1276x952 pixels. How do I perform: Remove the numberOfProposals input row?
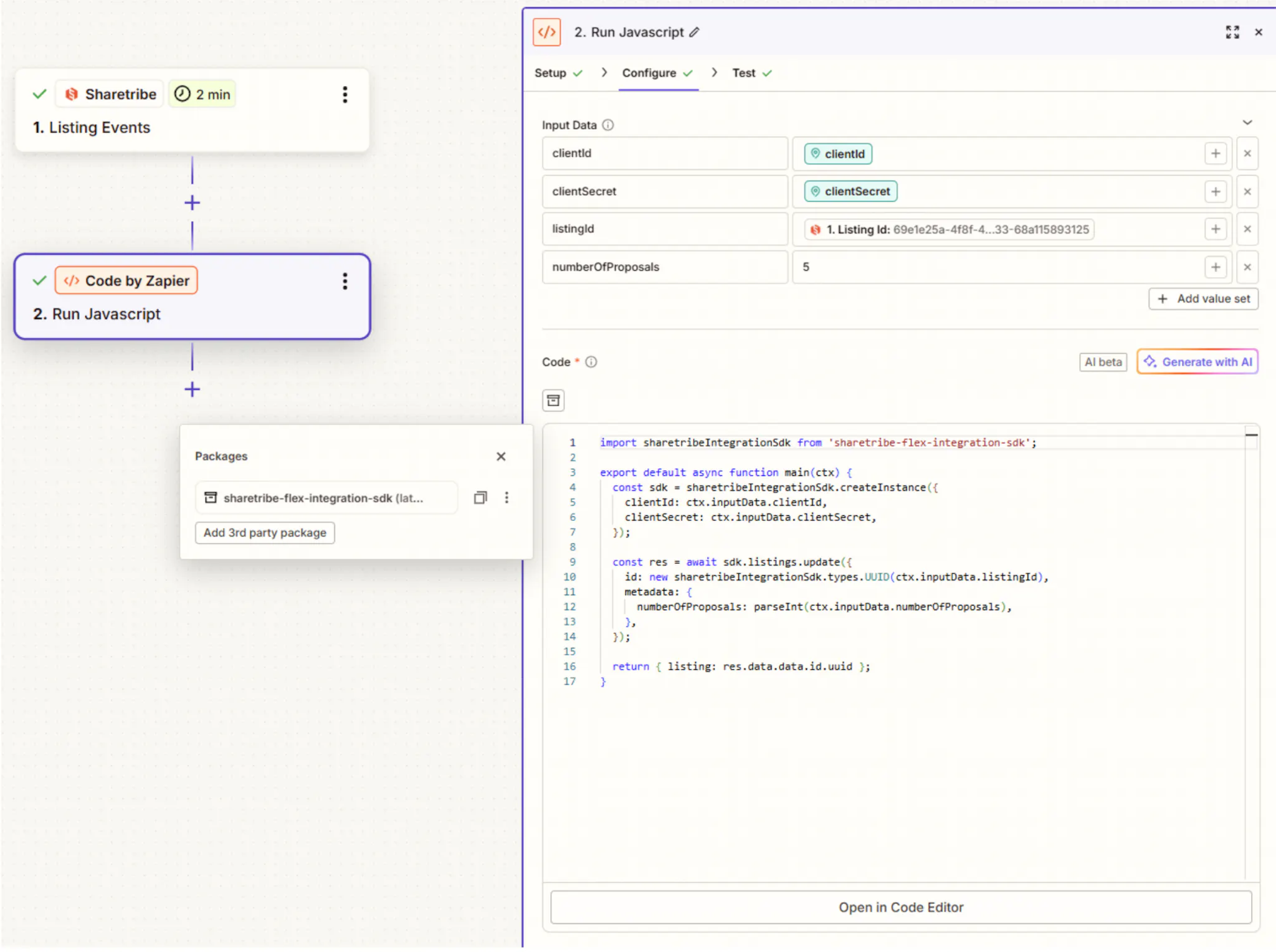click(1247, 267)
